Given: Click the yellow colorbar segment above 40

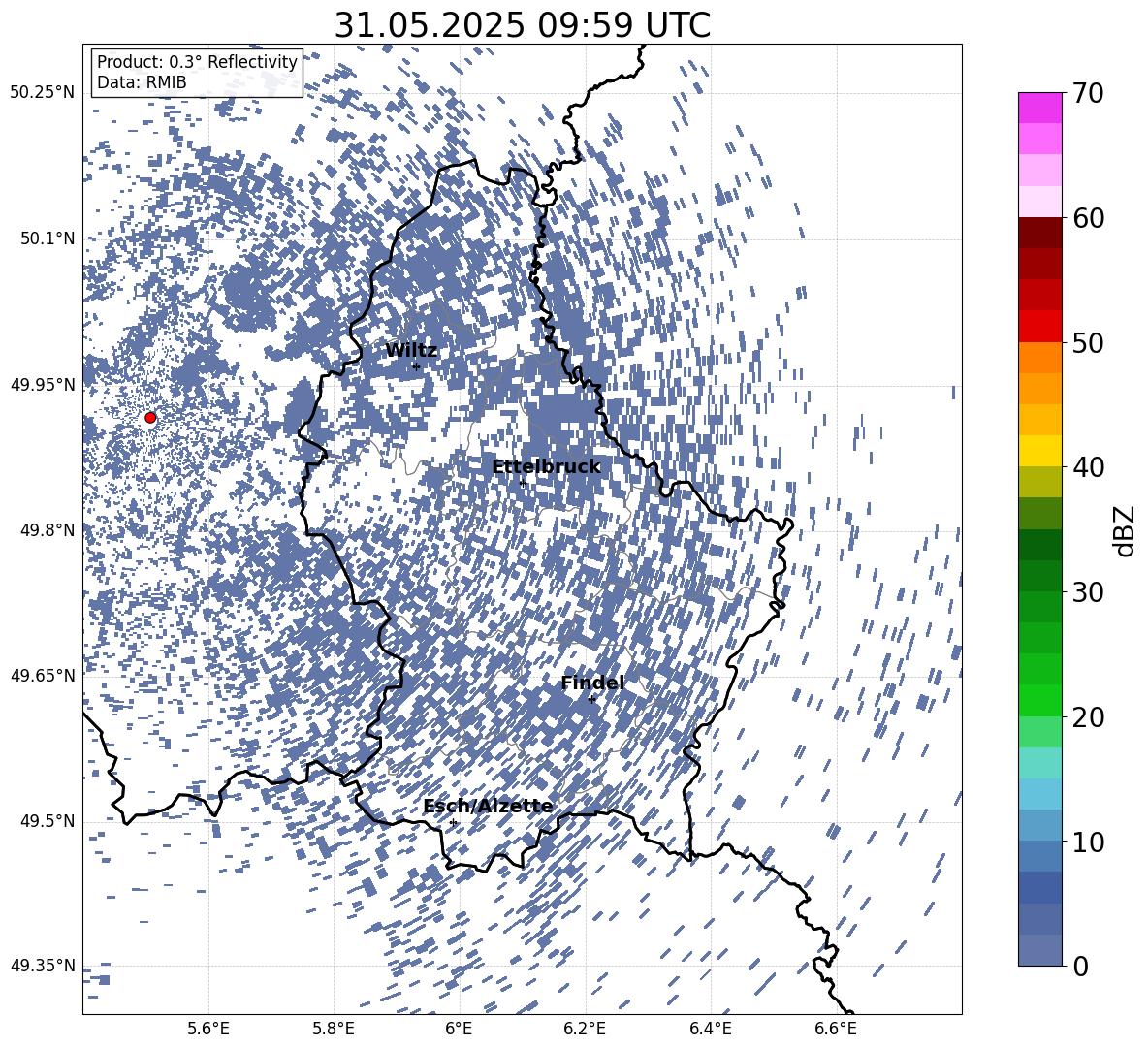Looking at the screenshot, I should [1039, 451].
